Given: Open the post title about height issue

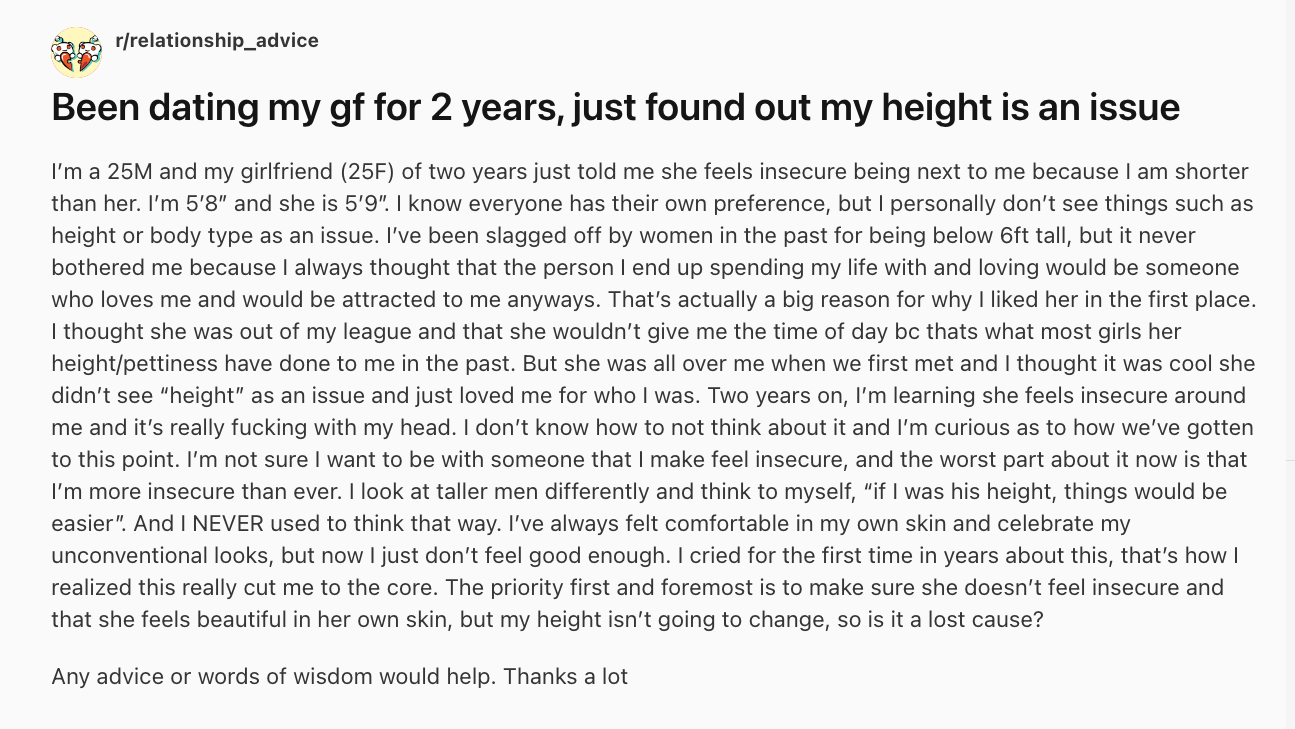Looking at the screenshot, I should [615, 107].
